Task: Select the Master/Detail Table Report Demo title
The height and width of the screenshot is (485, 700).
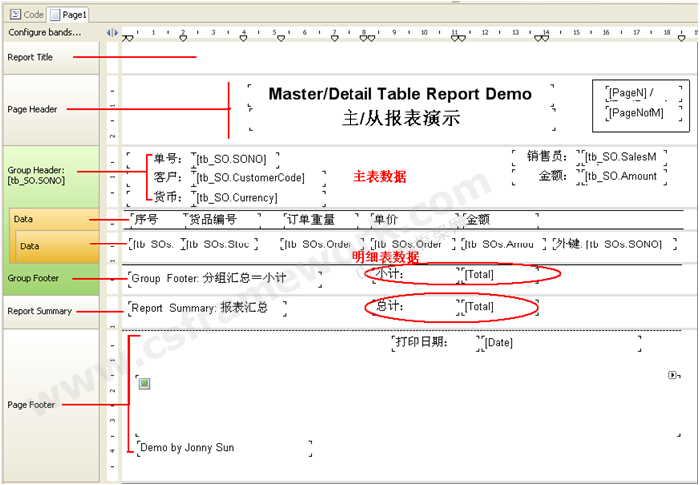Action: pyautogui.click(x=400, y=94)
